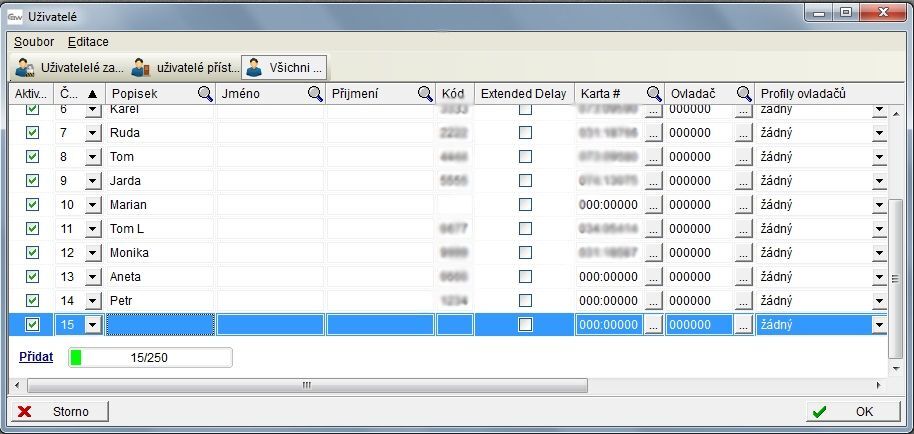Toggle active checkbox for user Petr

point(32,301)
